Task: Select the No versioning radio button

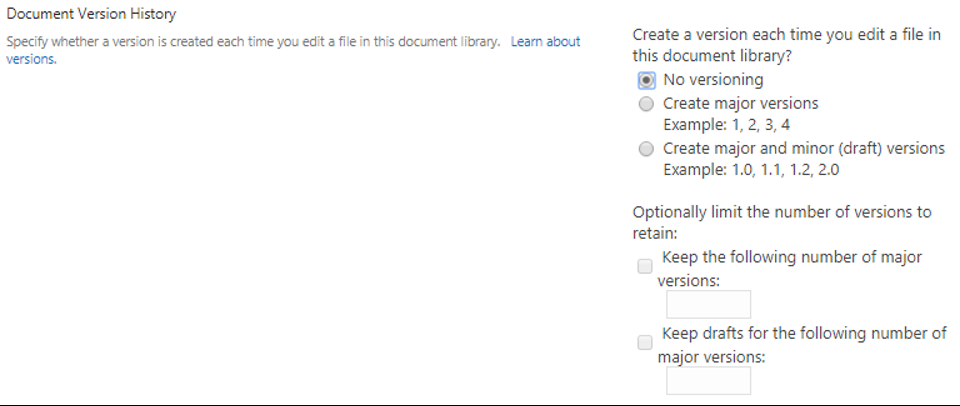Action: (x=646, y=80)
